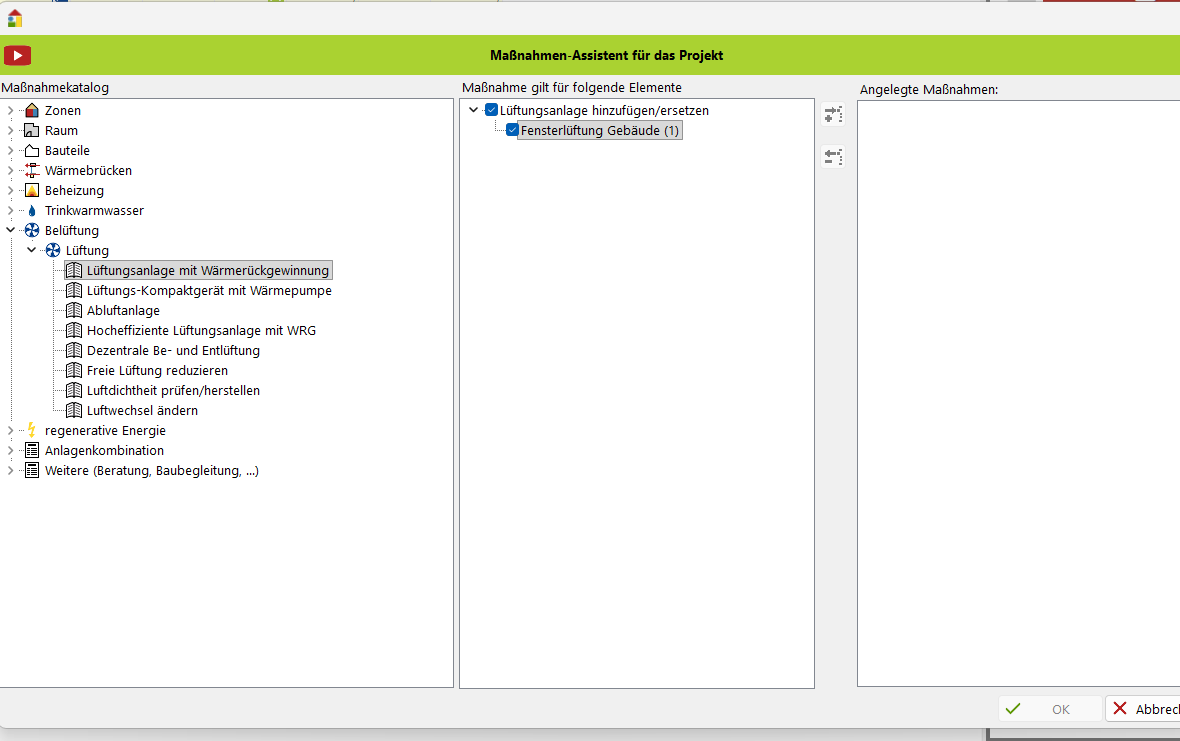
Task: Click the Abbrechen cancel button
Action: (x=1145, y=709)
